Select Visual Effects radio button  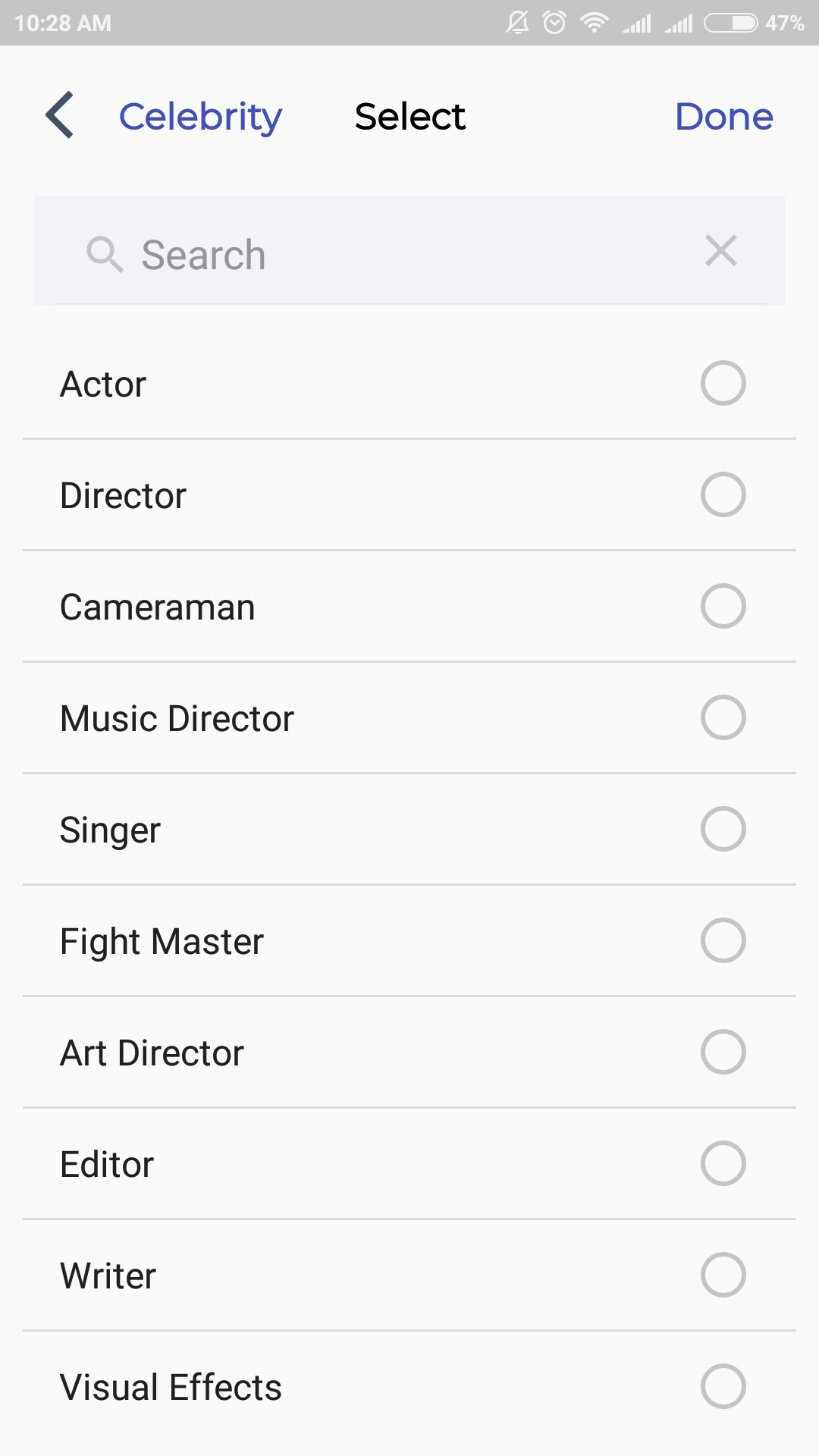723,1386
